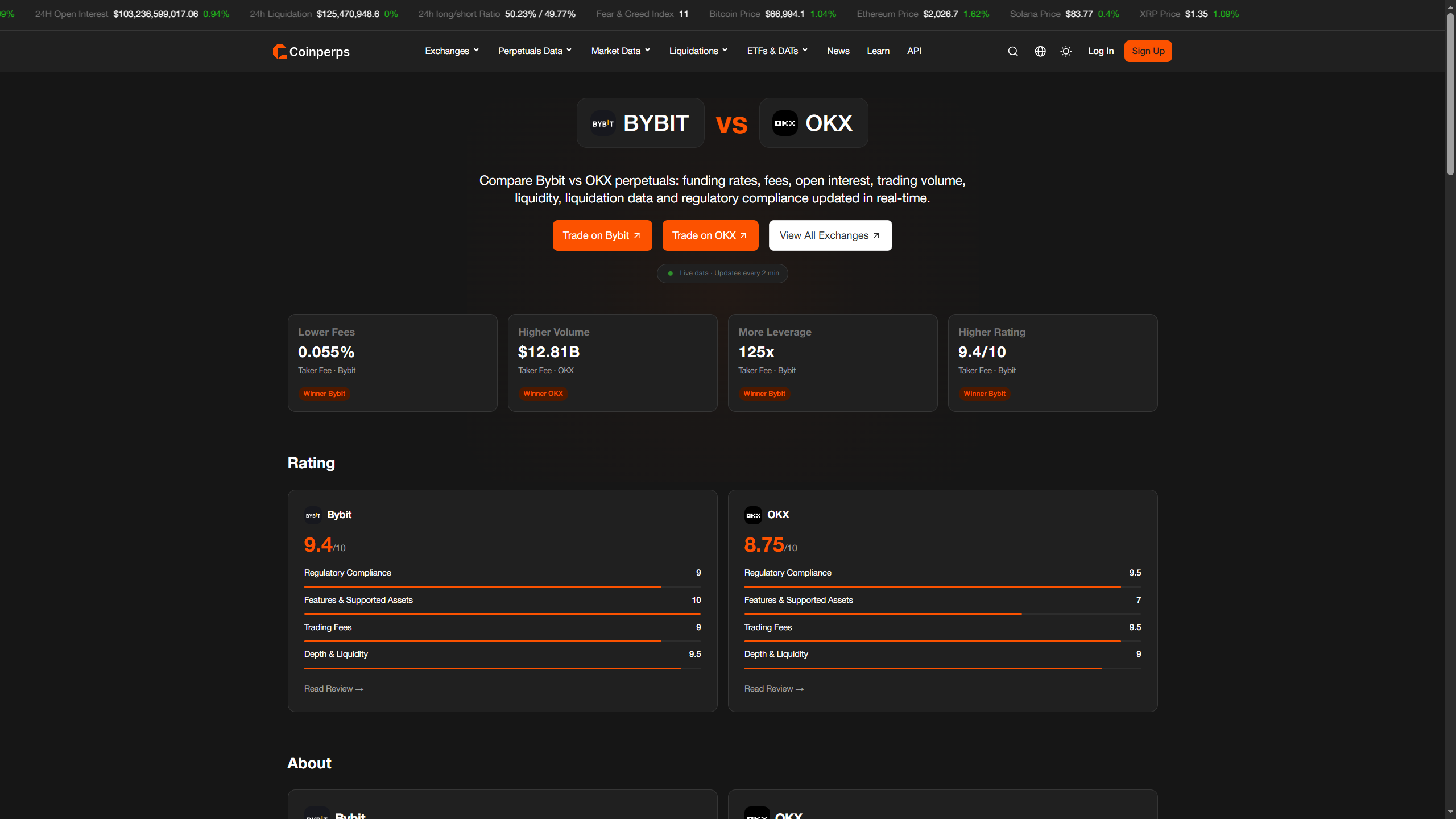Expand the Market Data dropdown

621,51
